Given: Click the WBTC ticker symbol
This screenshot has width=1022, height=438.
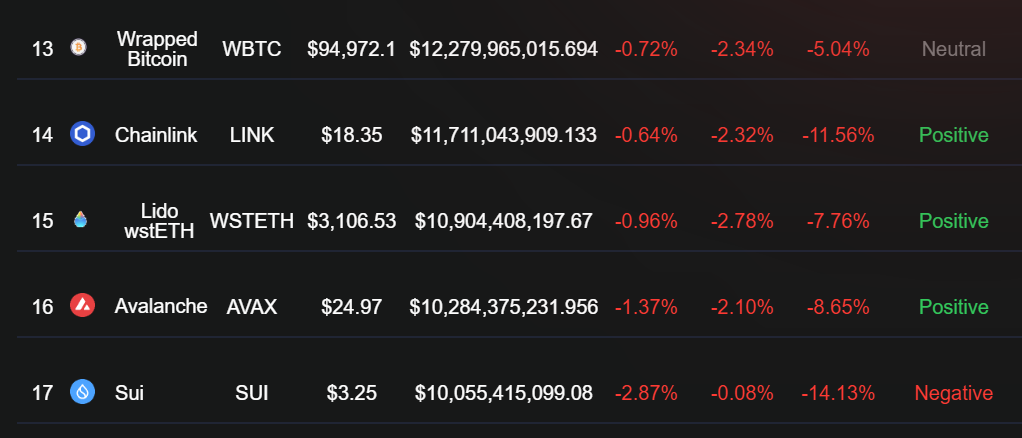Looking at the screenshot, I should tap(251, 48).
